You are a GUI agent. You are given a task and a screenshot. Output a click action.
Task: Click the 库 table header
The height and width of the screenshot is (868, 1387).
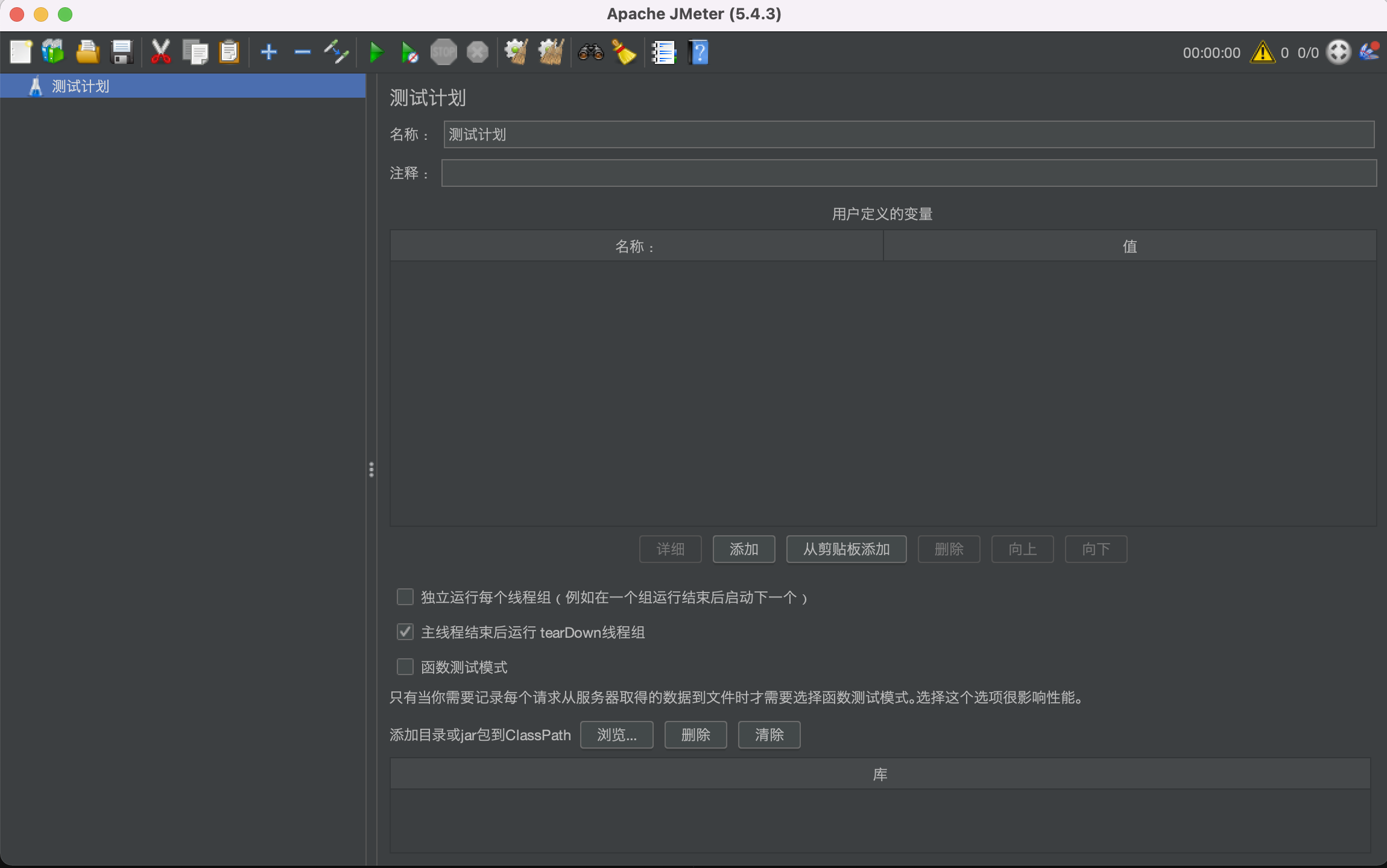[x=880, y=774]
